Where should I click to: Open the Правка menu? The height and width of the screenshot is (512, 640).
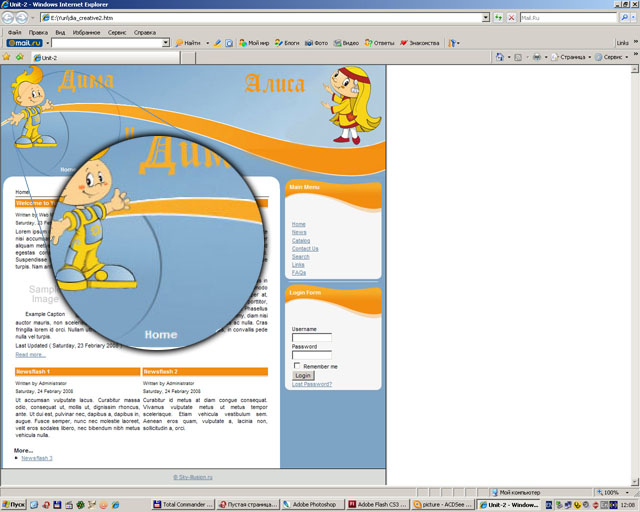pos(38,32)
